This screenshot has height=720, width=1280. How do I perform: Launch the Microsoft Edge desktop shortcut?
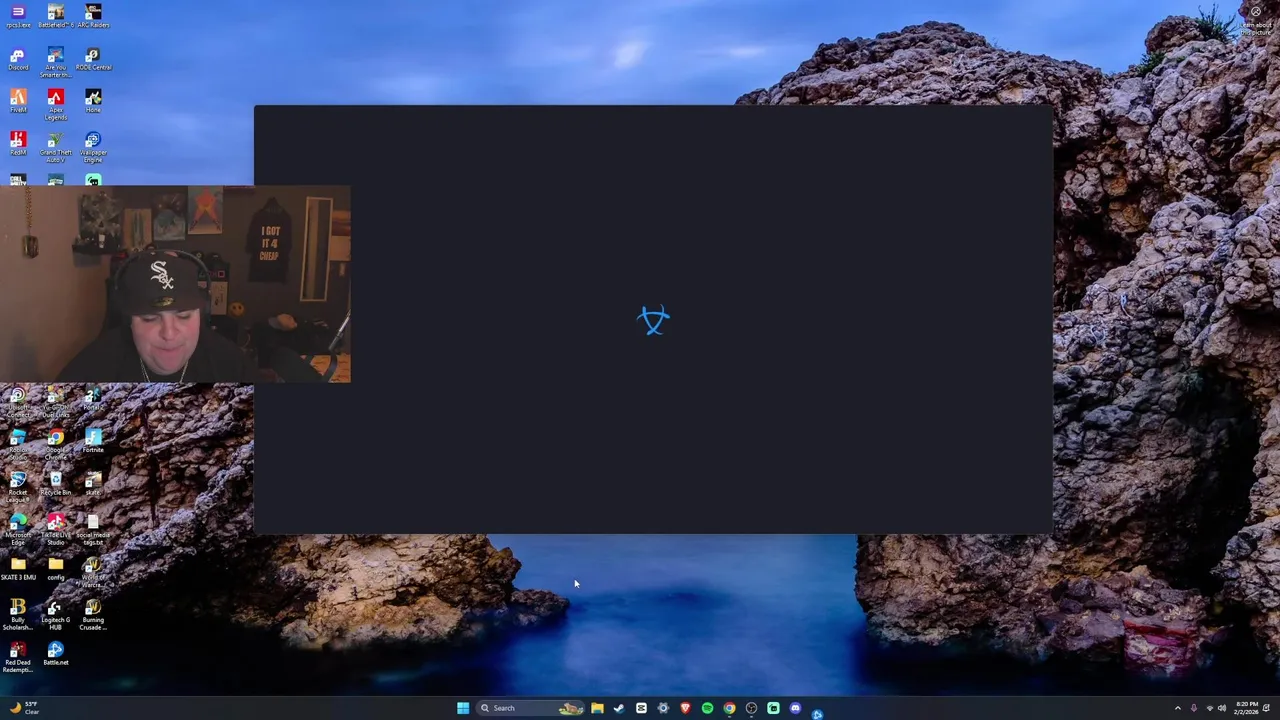click(18, 530)
